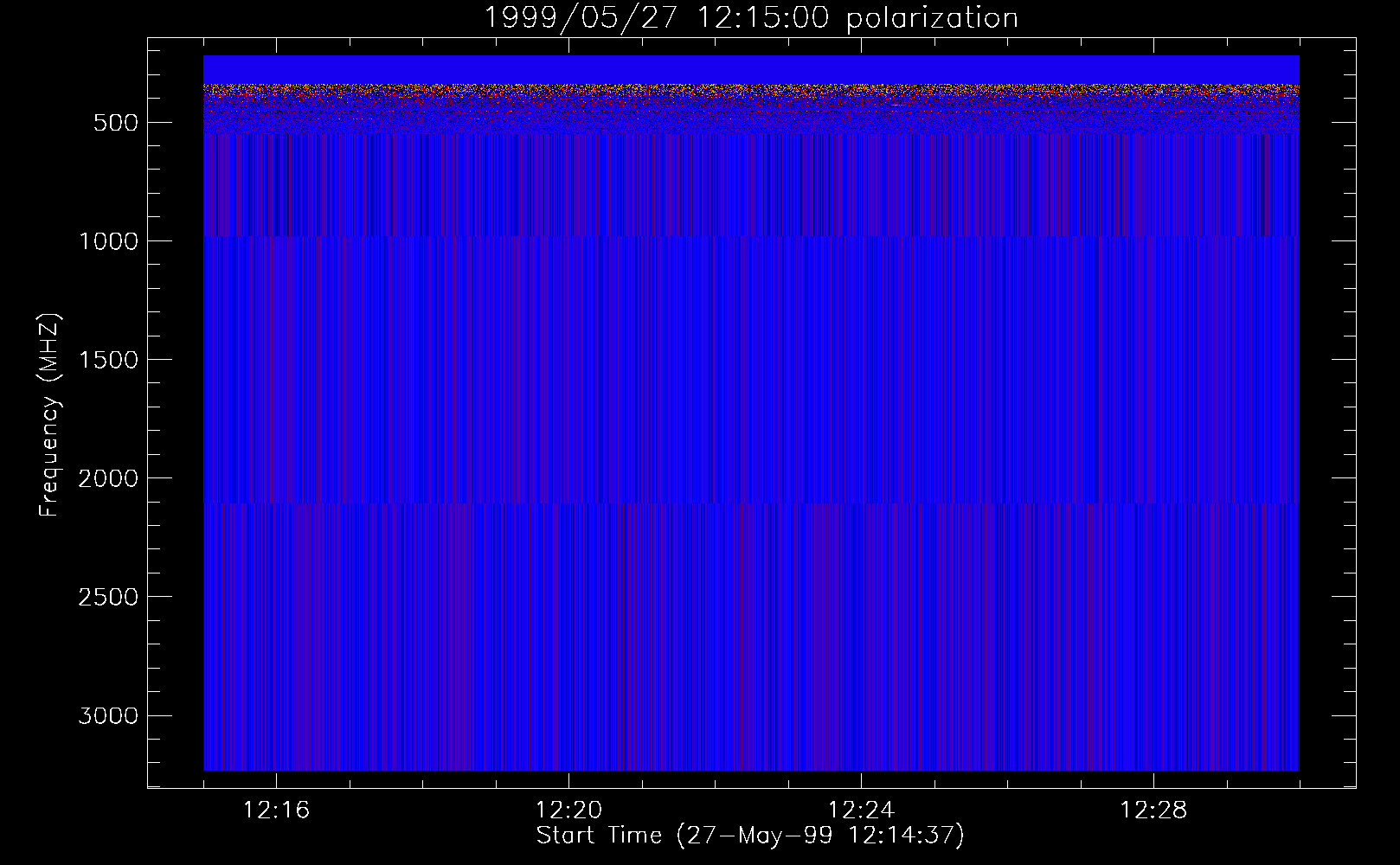The width and height of the screenshot is (1400, 865).
Task: Select the 1000 frequency tick label
Action: (x=108, y=241)
